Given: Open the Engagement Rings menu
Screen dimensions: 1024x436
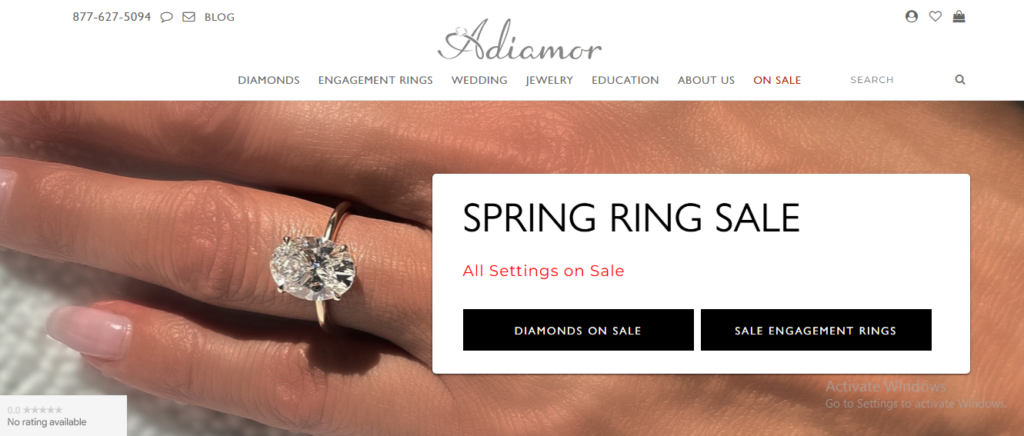Looking at the screenshot, I should pyautogui.click(x=376, y=80).
